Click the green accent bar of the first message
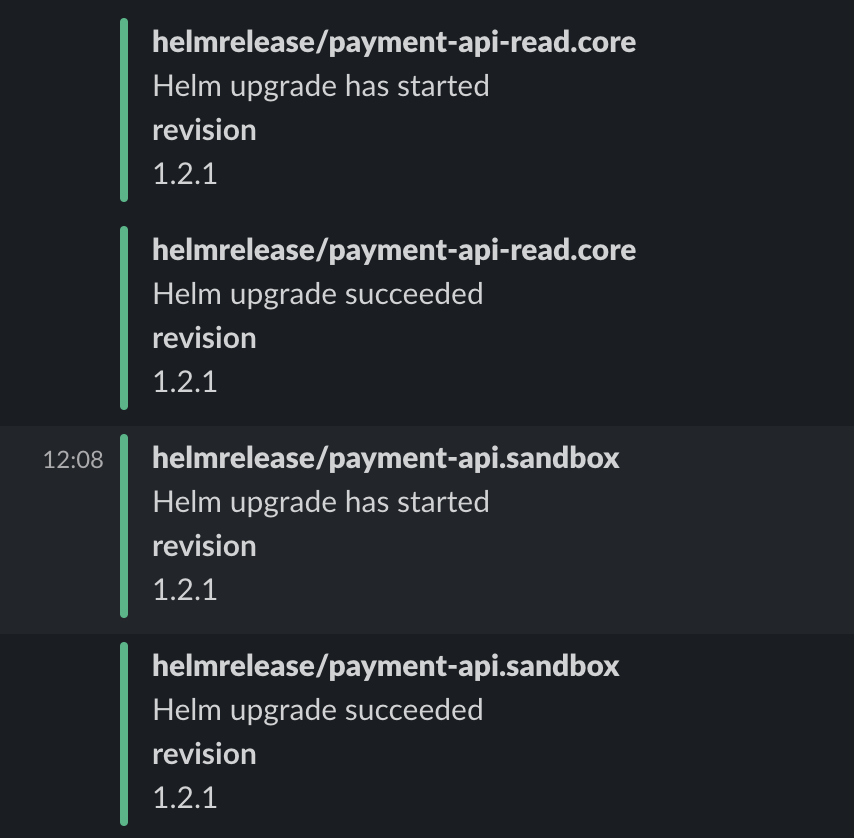 (122, 105)
